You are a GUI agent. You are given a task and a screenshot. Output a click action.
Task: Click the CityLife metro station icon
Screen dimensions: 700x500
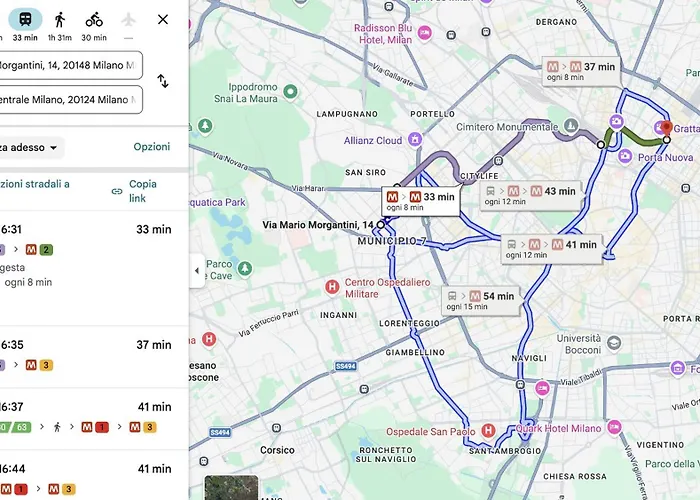pos(499,160)
